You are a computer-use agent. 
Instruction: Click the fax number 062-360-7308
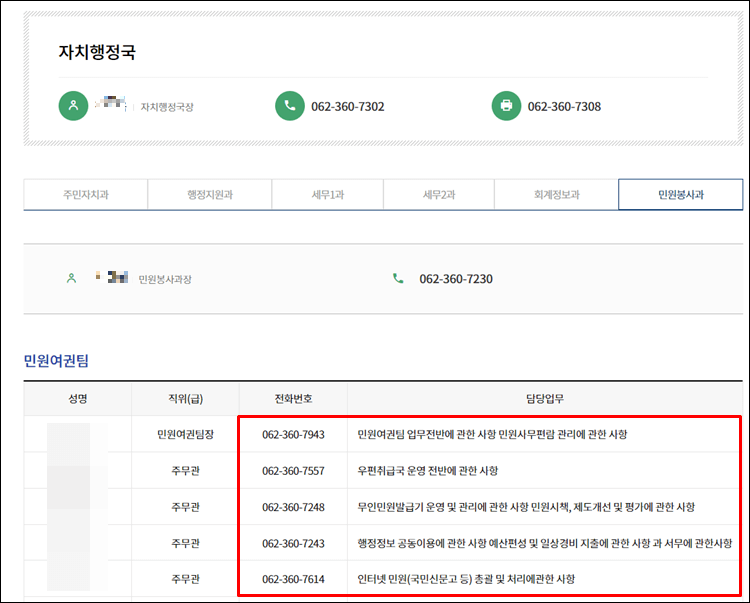(564, 107)
